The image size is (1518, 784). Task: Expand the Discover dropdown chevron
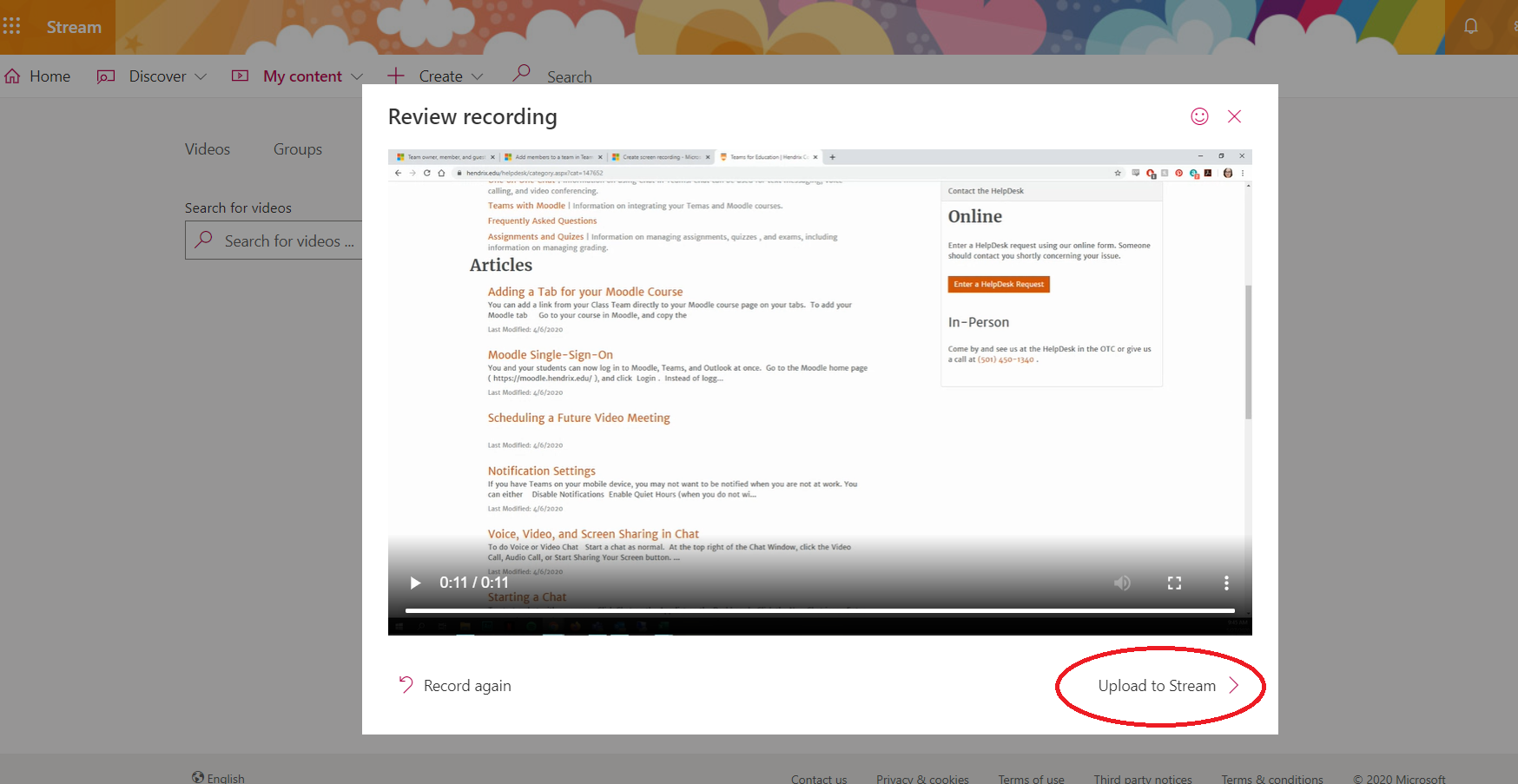201,76
